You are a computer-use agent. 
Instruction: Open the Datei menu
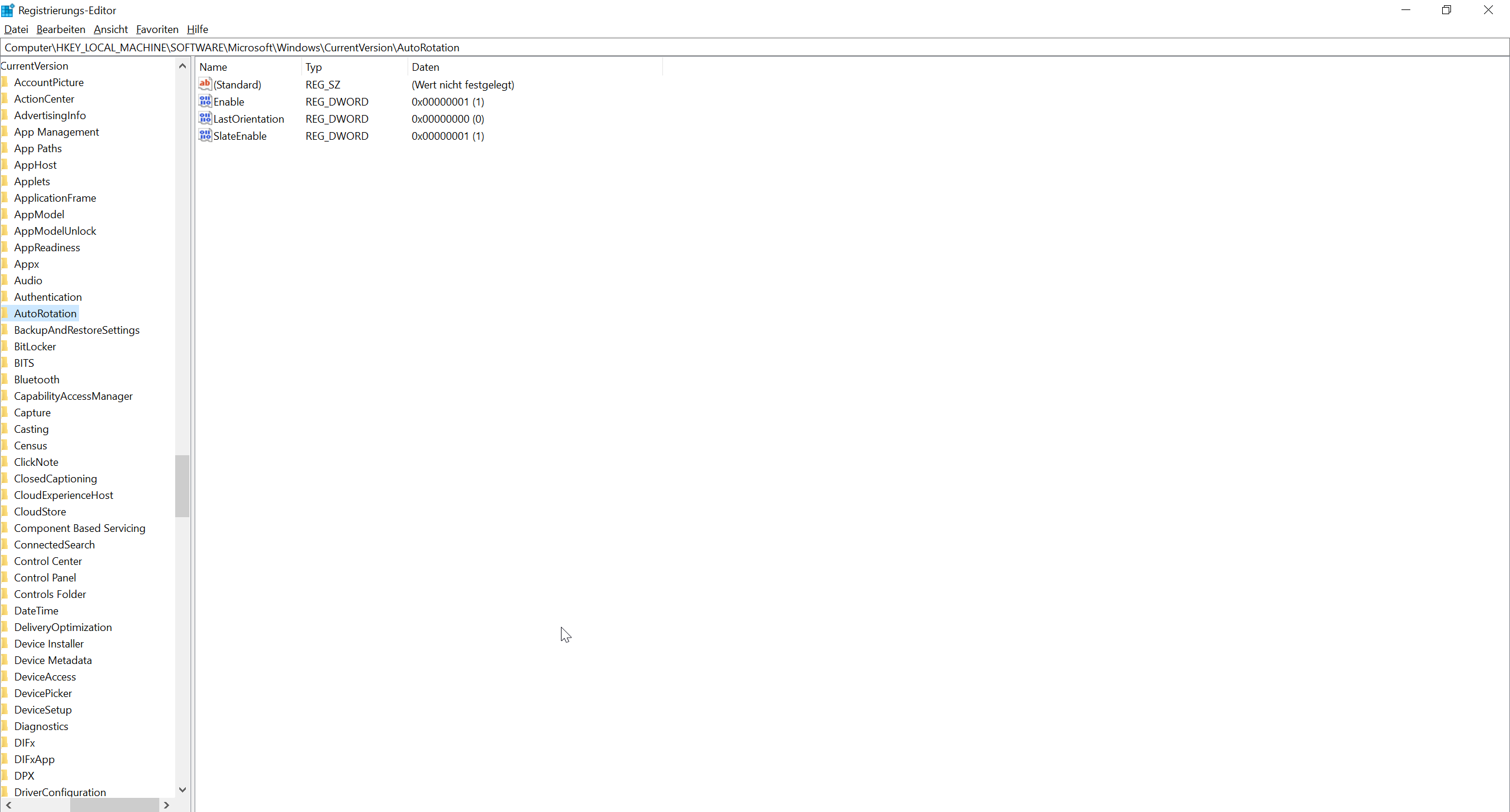[x=15, y=29]
